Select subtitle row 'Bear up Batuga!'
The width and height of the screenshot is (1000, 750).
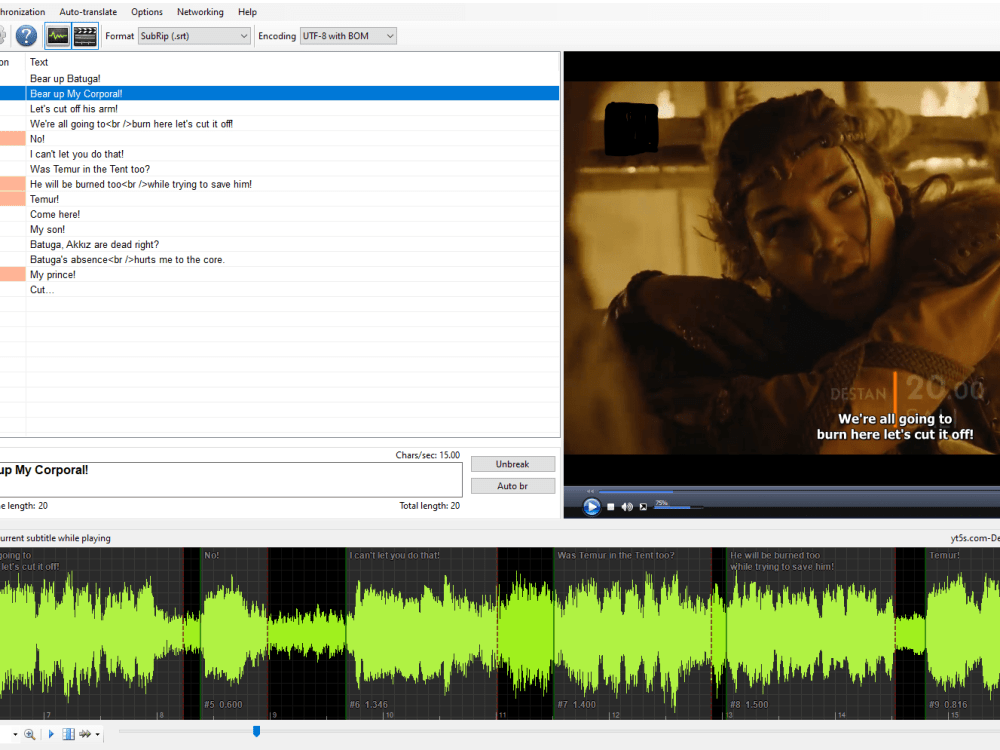pyautogui.click(x=279, y=78)
